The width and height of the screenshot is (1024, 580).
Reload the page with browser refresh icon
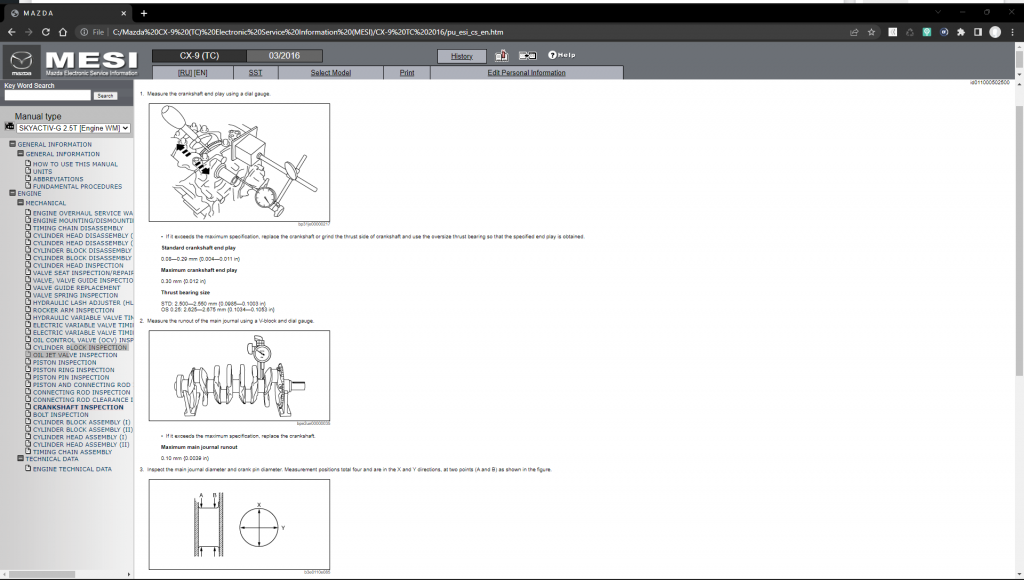(x=63, y=32)
